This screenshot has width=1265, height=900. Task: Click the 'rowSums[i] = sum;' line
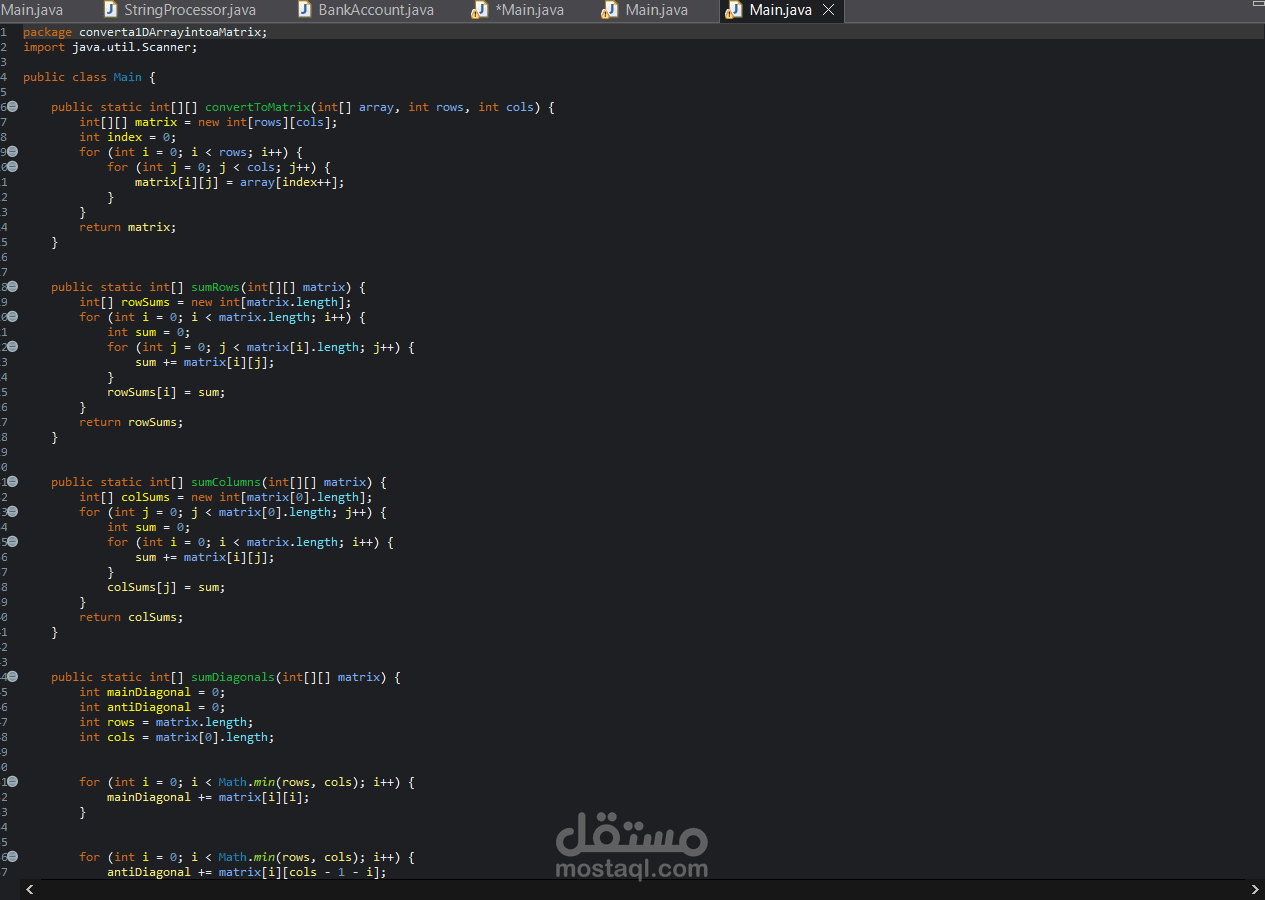[166, 392]
